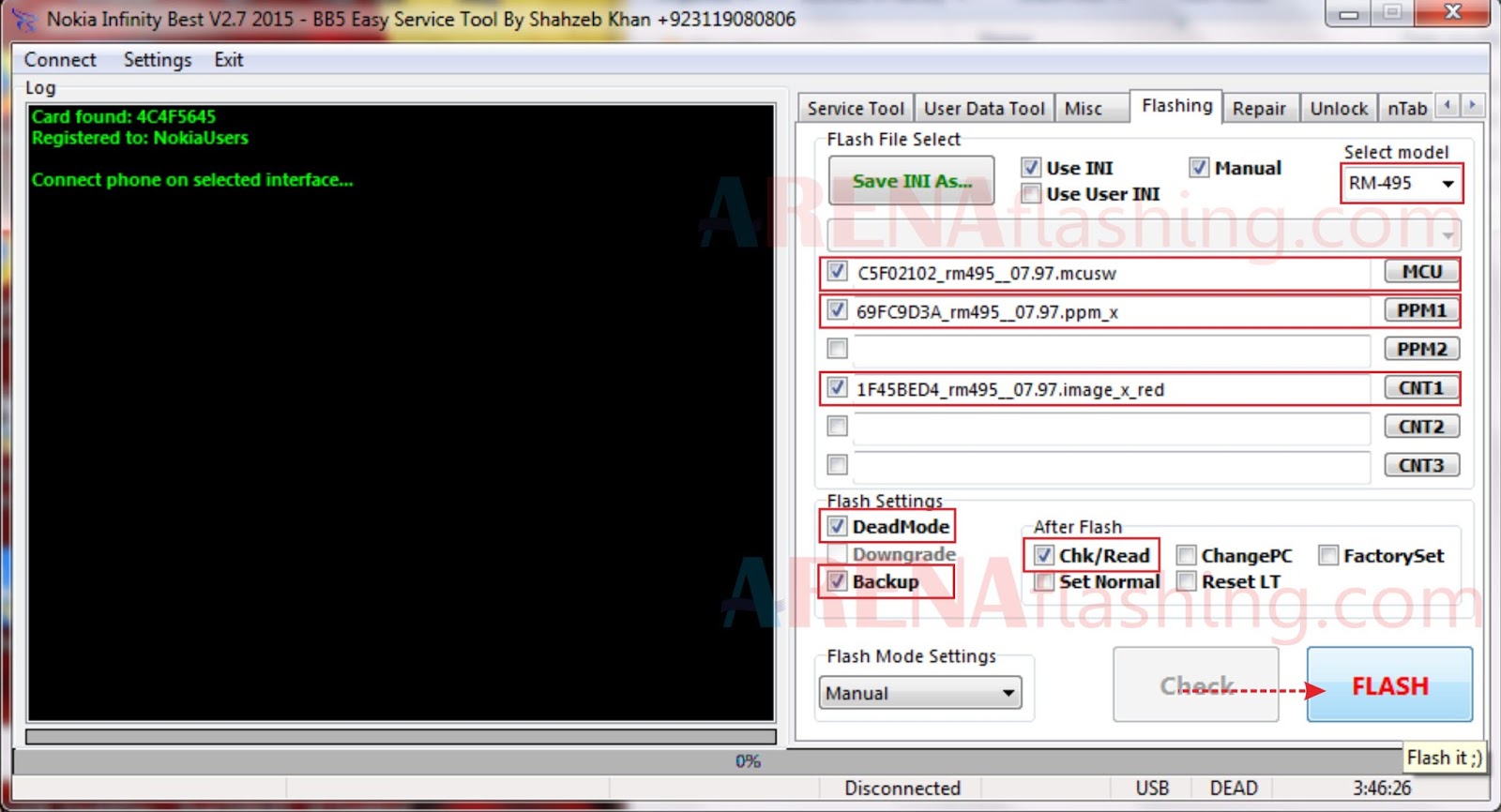This screenshot has height=812, width=1501.
Task: Expand the empty flash file dropdown
Action: (x=1144, y=233)
